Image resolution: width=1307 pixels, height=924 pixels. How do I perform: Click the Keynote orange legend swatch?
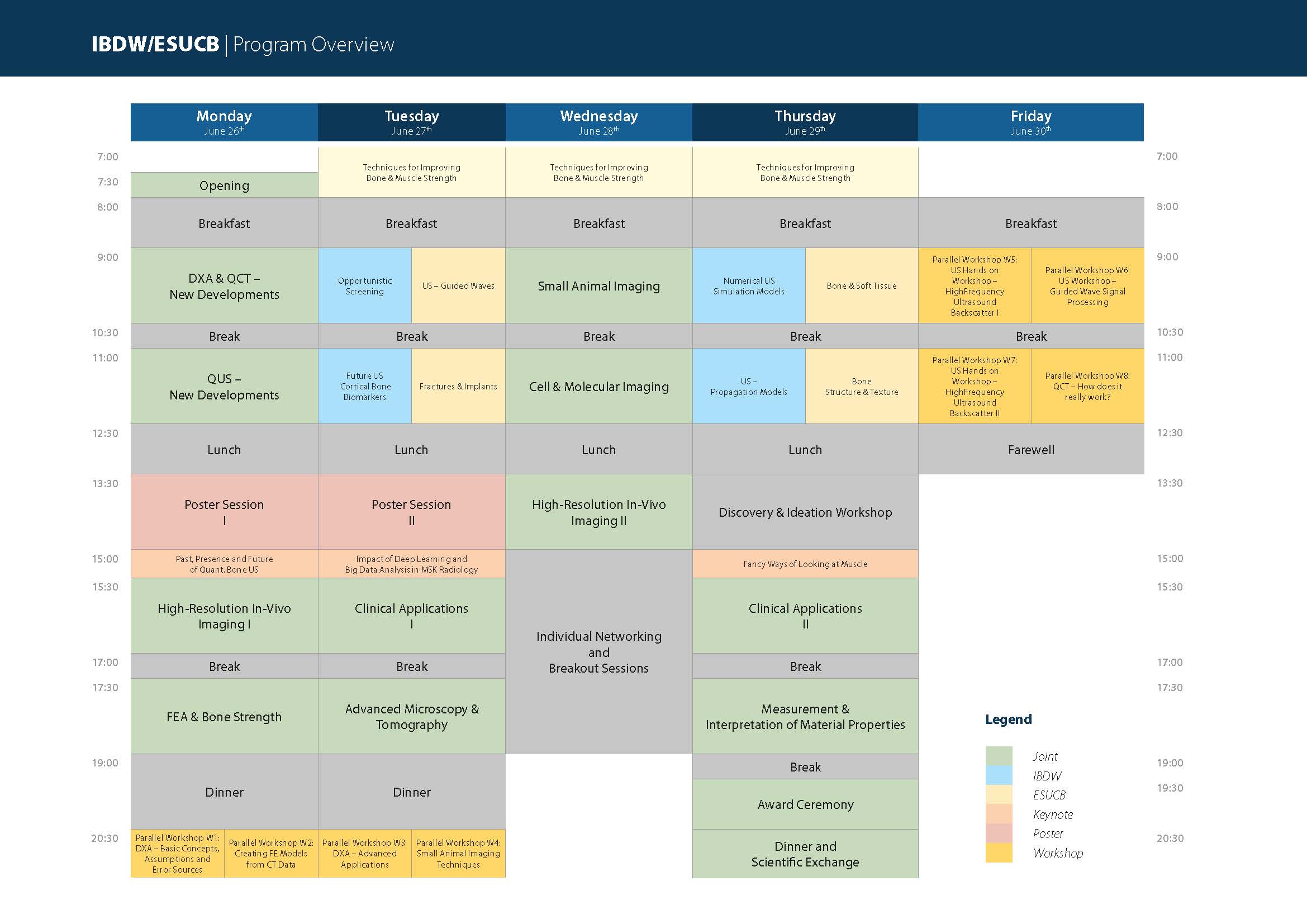click(999, 814)
